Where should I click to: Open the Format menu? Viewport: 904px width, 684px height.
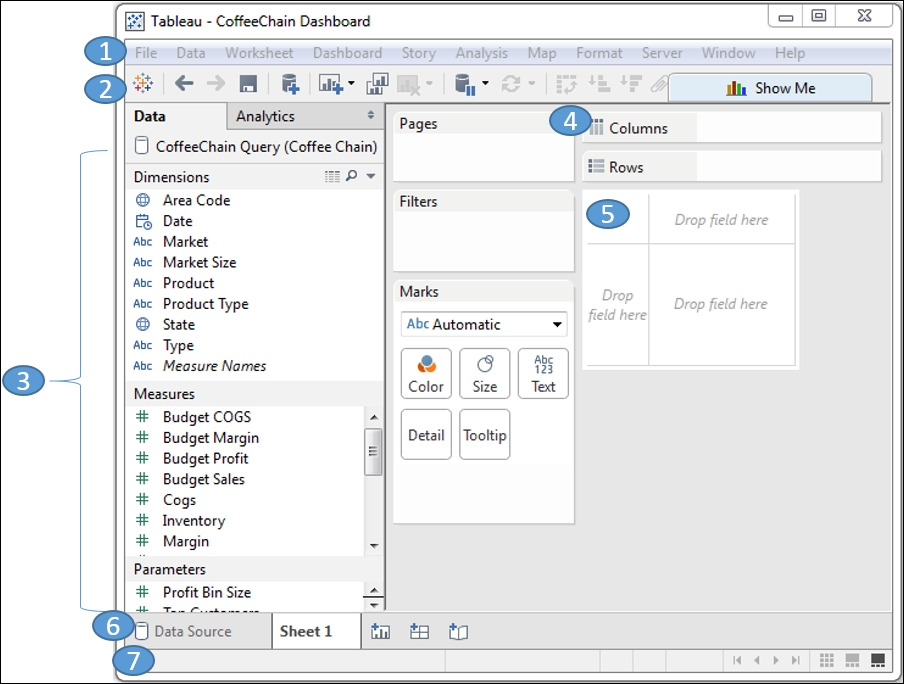(x=599, y=53)
